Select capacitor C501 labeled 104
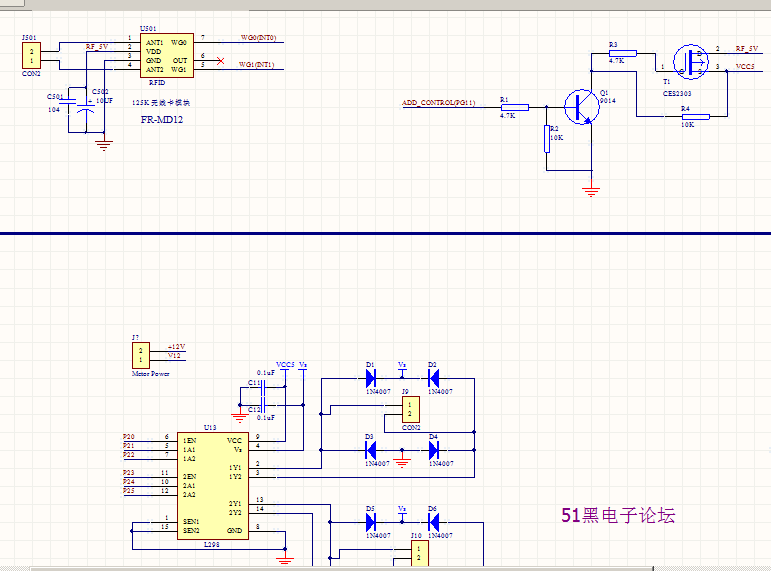 [67, 101]
